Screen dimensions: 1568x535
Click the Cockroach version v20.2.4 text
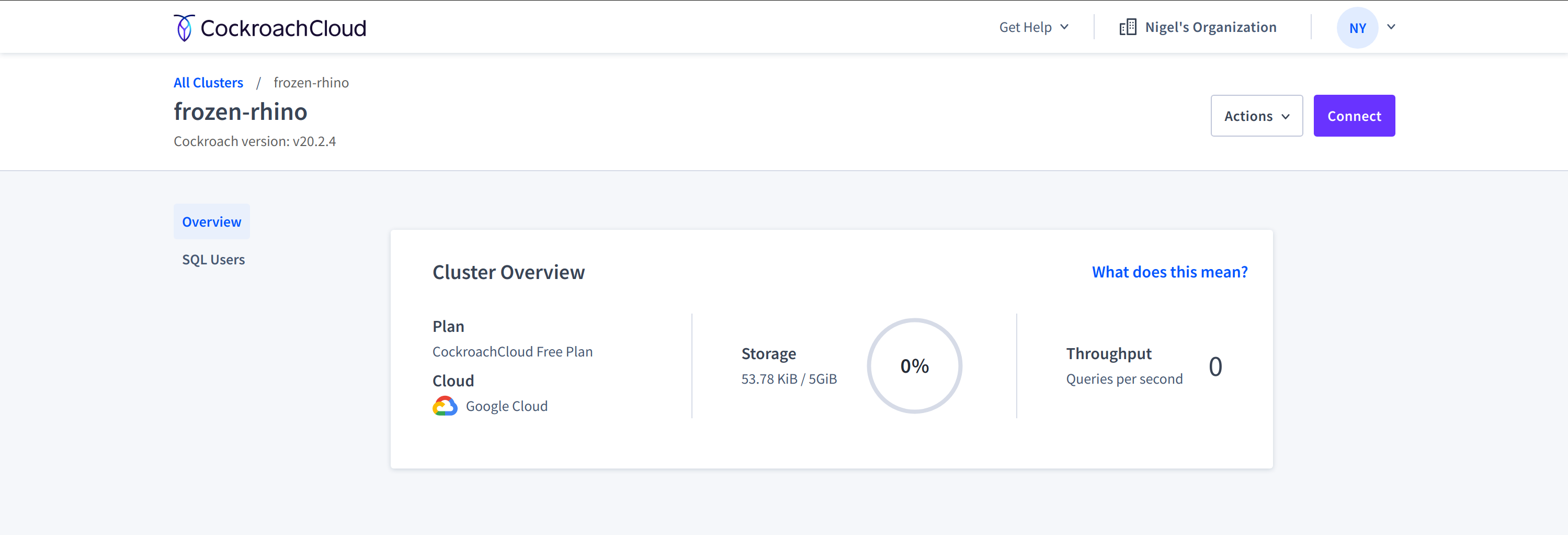coord(254,141)
